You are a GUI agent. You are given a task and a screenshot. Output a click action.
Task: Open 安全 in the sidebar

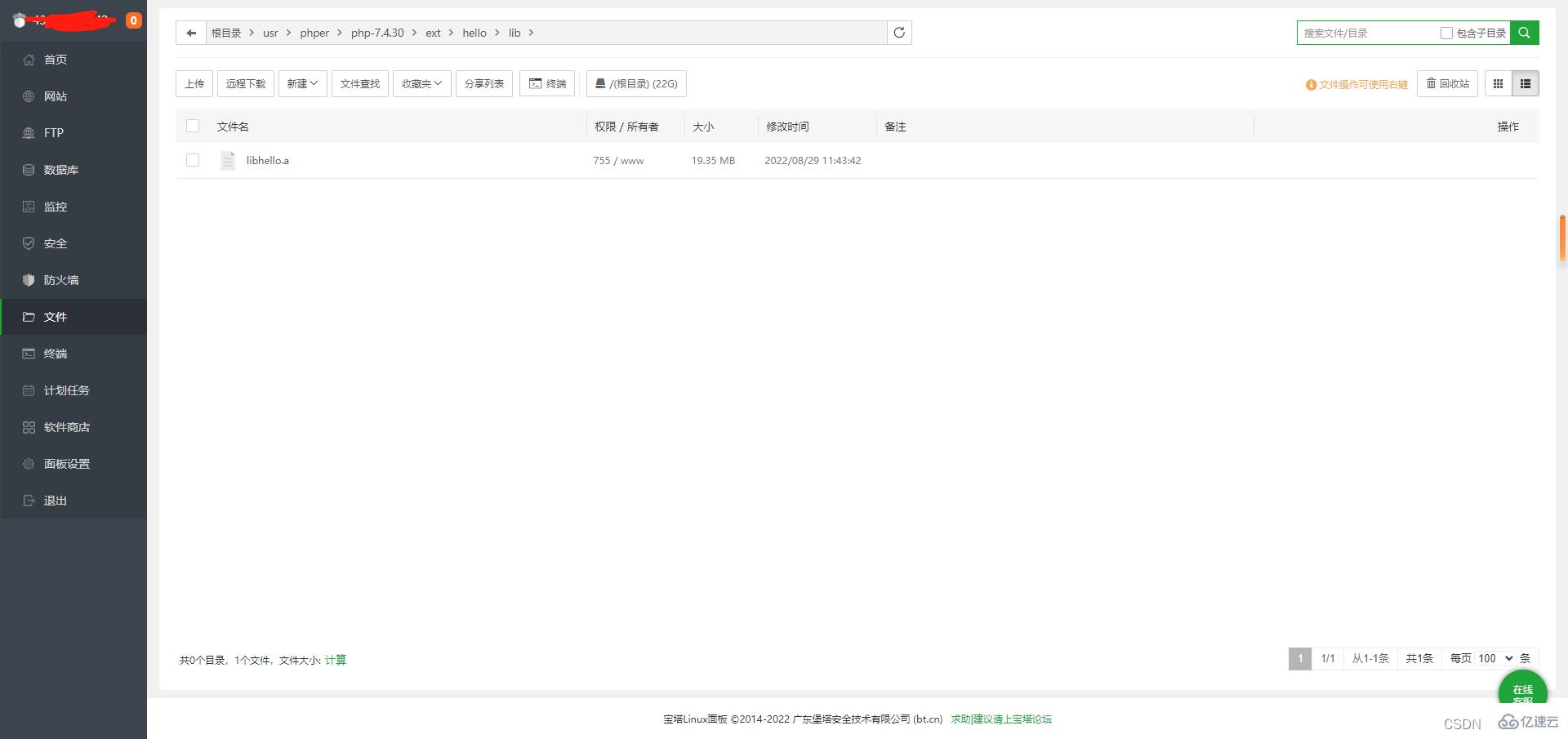click(x=73, y=243)
